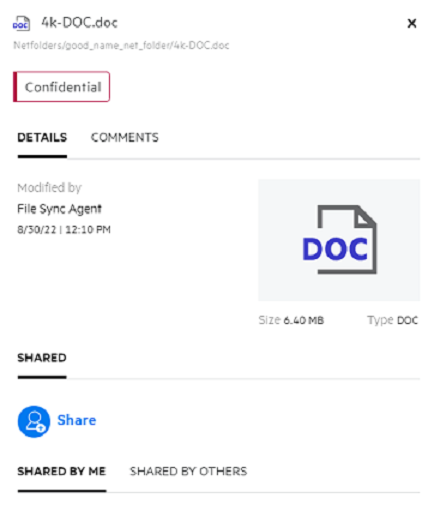440x510 pixels.
Task: Close the 4k-DOC.doc details panel
Action: click(x=412, y=23)
